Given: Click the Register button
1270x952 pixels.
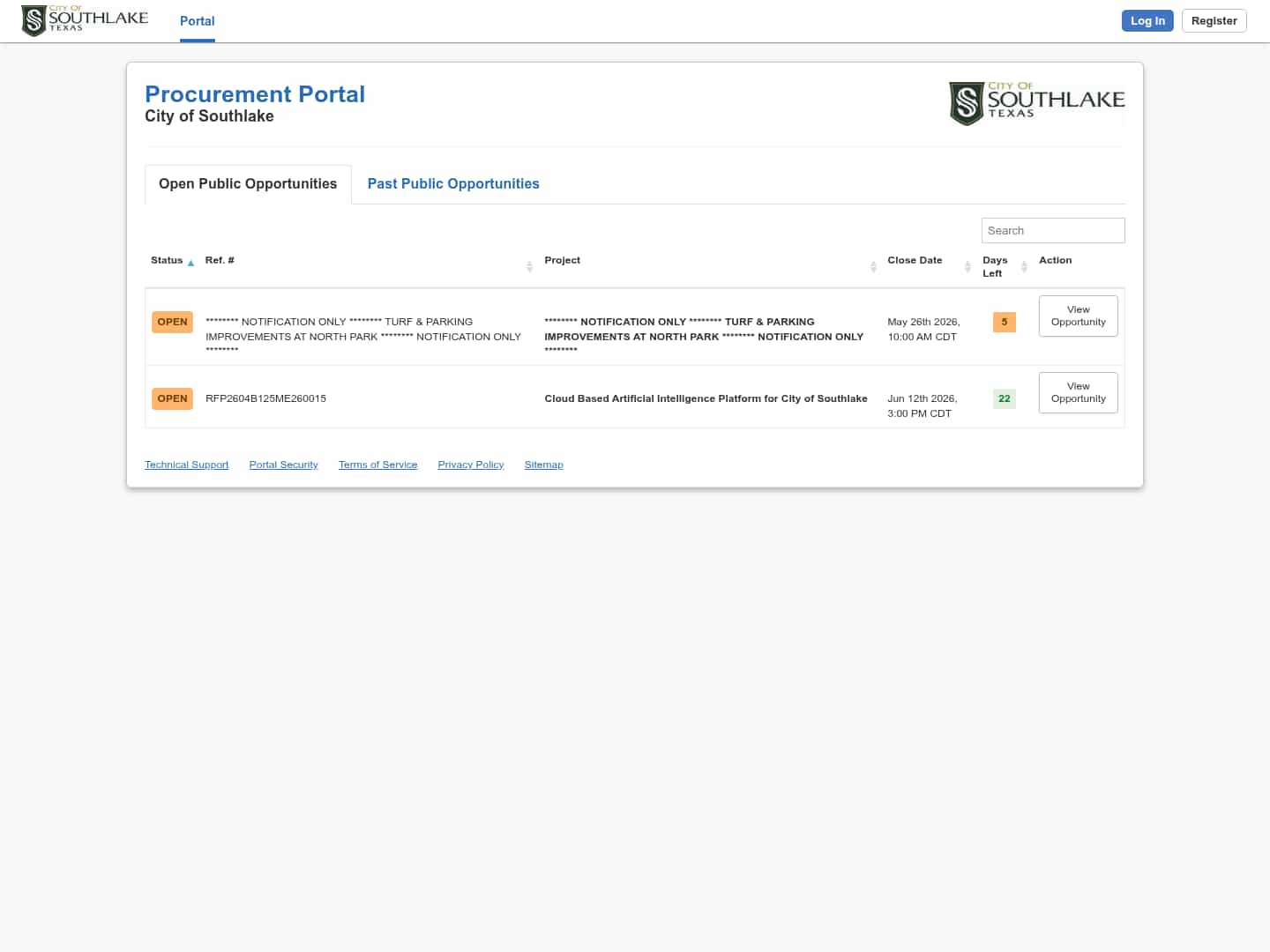Looking at the screenshot, I should pyautogui.click(x=1214, y=21).
